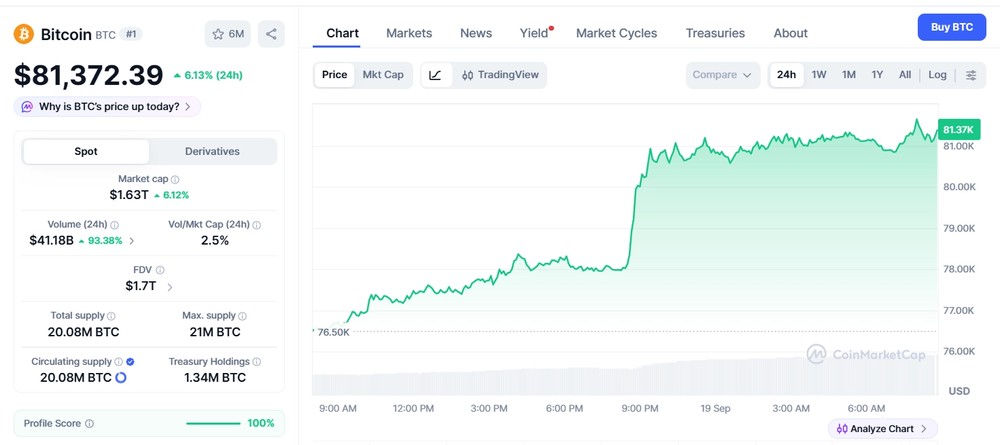
Task: Open Why is BTC's price up today
Action: (x=107, y=106)
